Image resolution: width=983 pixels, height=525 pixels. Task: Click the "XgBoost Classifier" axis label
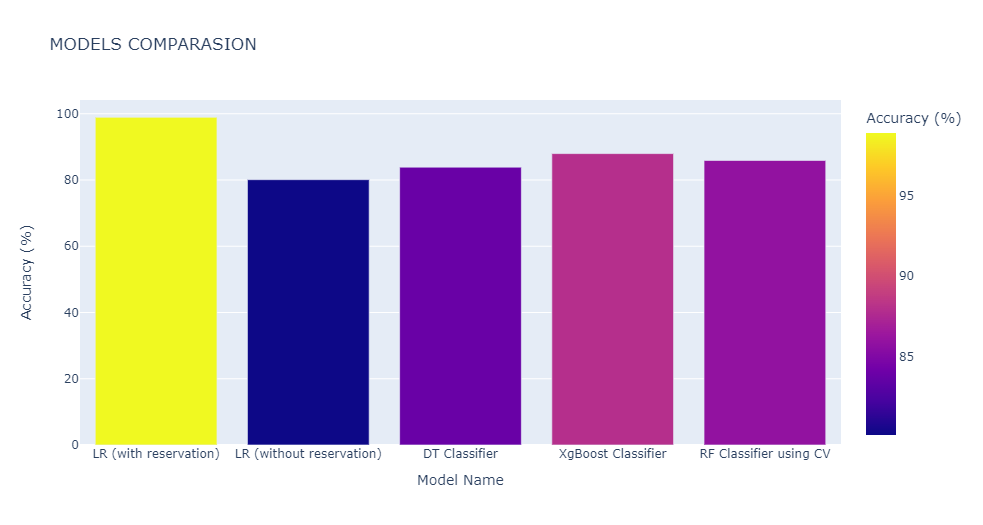coord(612,454)
